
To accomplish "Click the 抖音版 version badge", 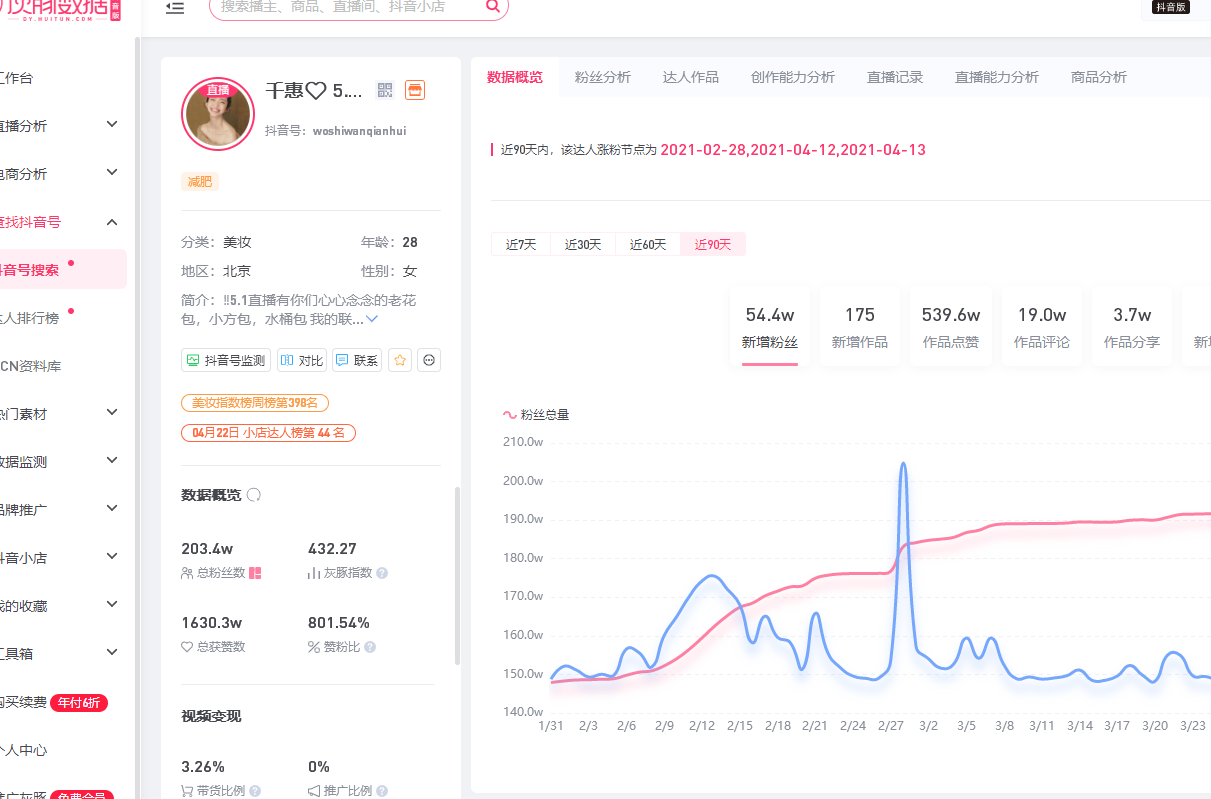I will pos(1171,7).
